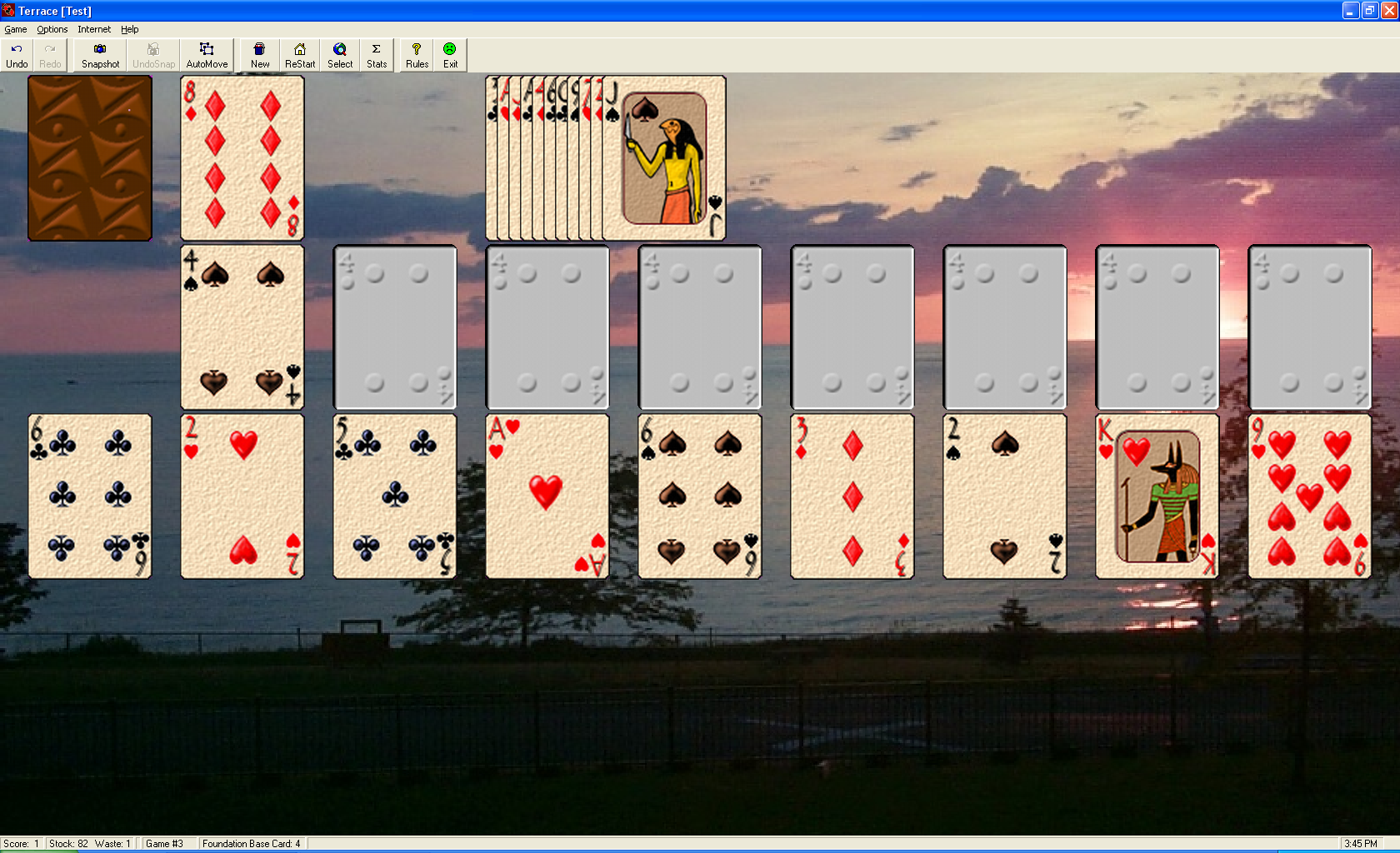Open the Options menu
The height and width of the screenshot is (853, 1400).
click(x=52, y=29)
